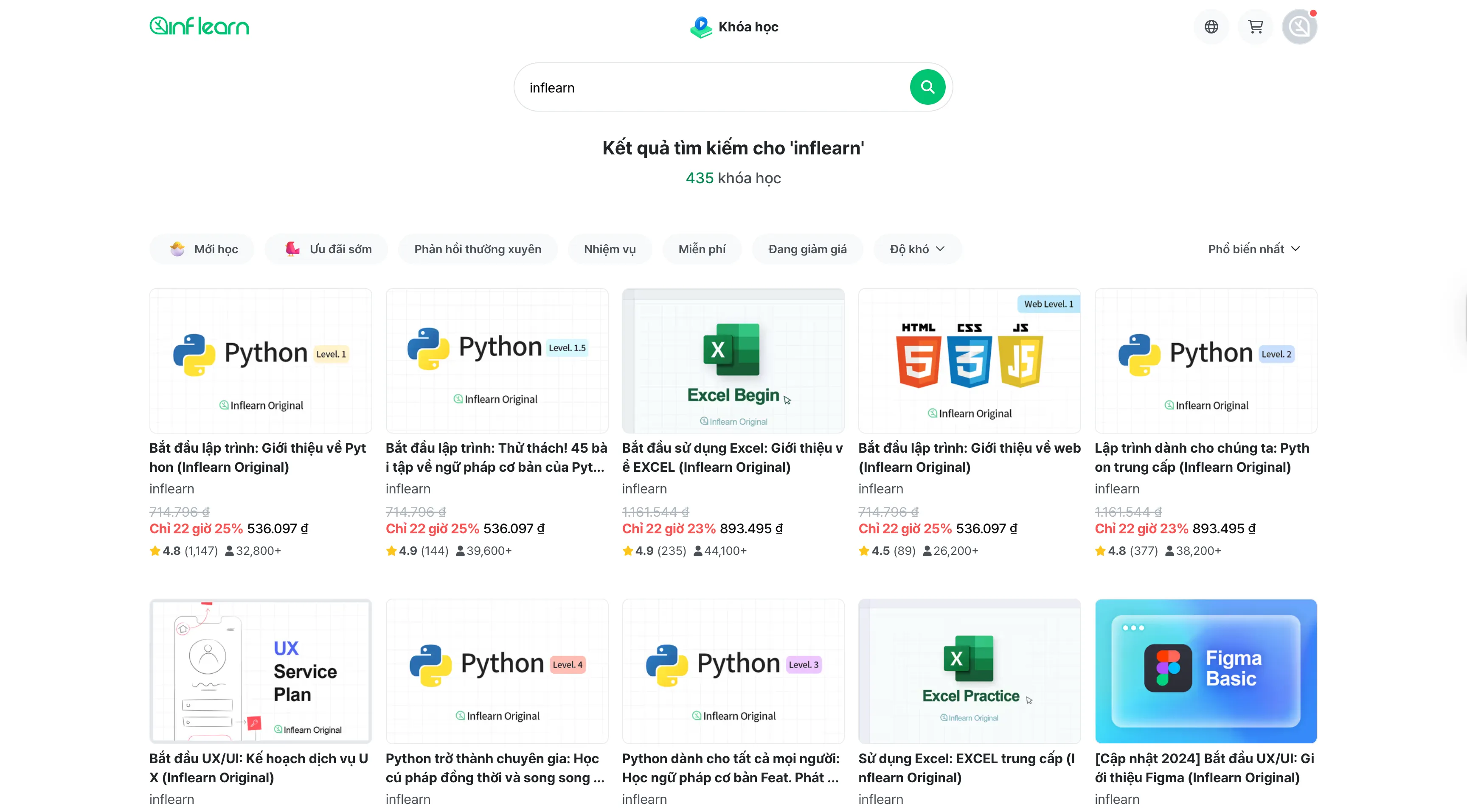Open the HTML CSS JS course thumbnail
1467x812 pixels.
[x=969, y=360]
